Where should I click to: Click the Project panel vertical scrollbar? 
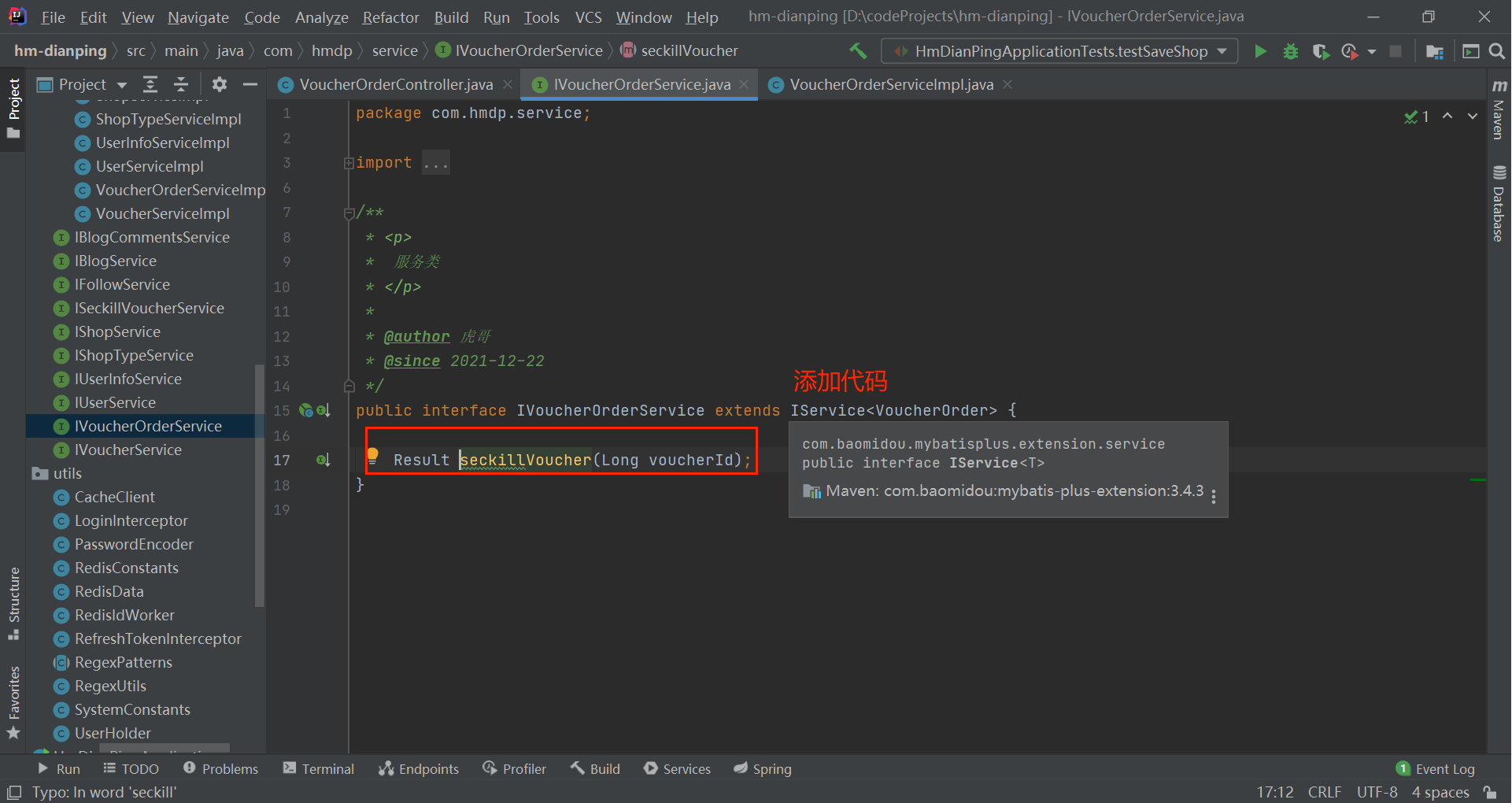[x=259, y=486]
